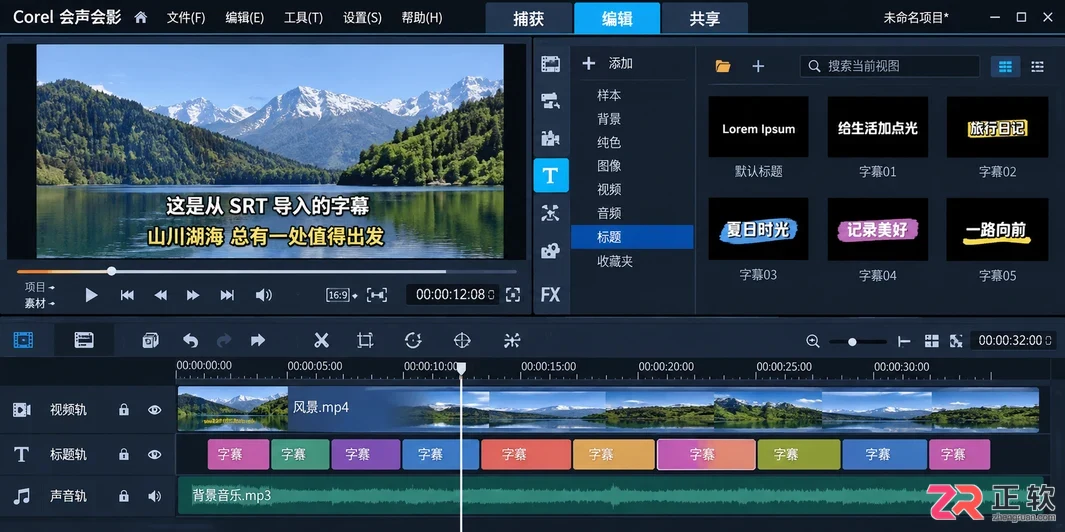Switch library to thumbnail view
Screen dimensions: 1065x532
(1005, 66)
